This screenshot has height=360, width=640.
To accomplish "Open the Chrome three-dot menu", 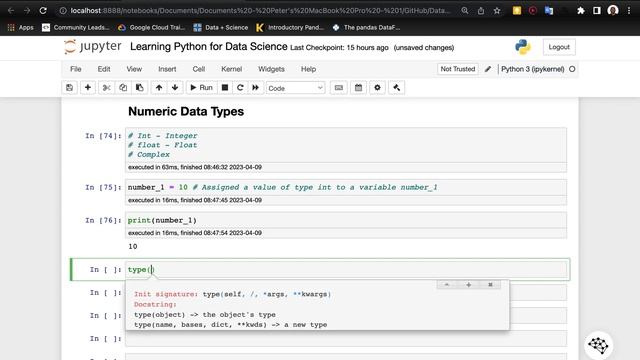I will click(x=629, y=11).
